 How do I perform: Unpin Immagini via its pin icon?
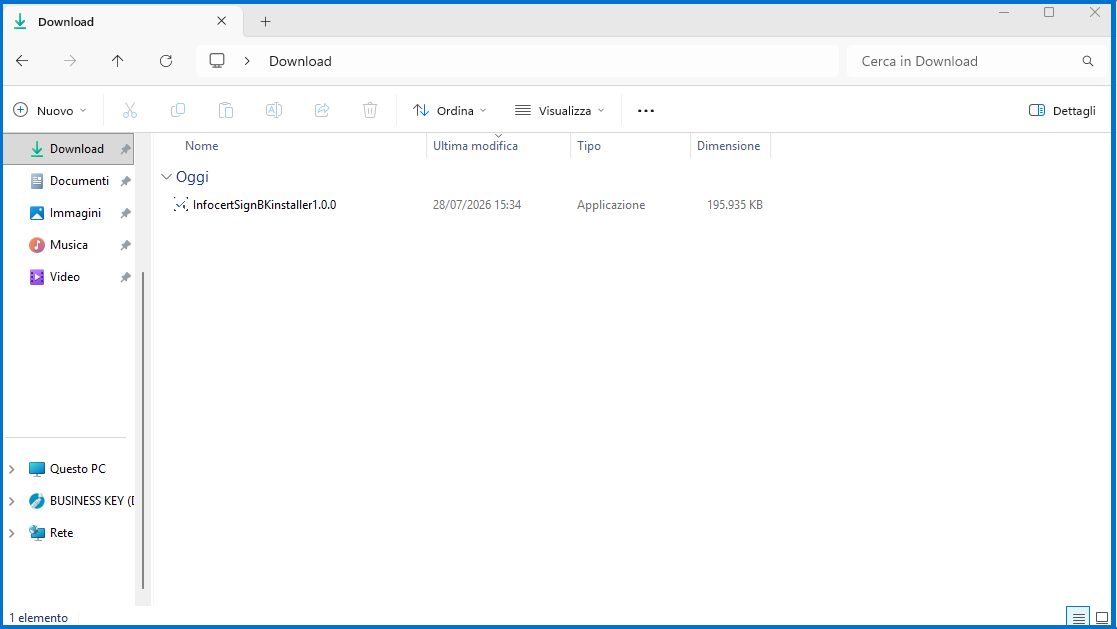(125, 213)
